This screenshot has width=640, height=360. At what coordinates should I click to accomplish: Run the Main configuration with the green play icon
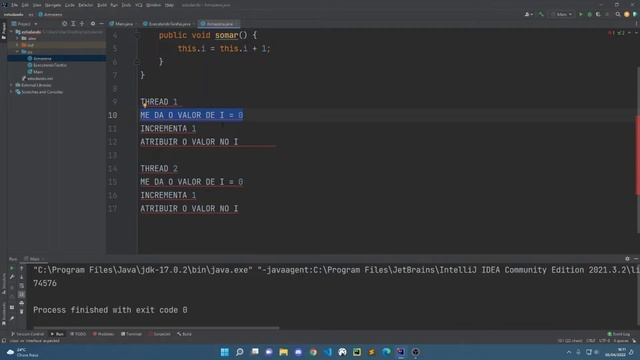pos(581,14)
